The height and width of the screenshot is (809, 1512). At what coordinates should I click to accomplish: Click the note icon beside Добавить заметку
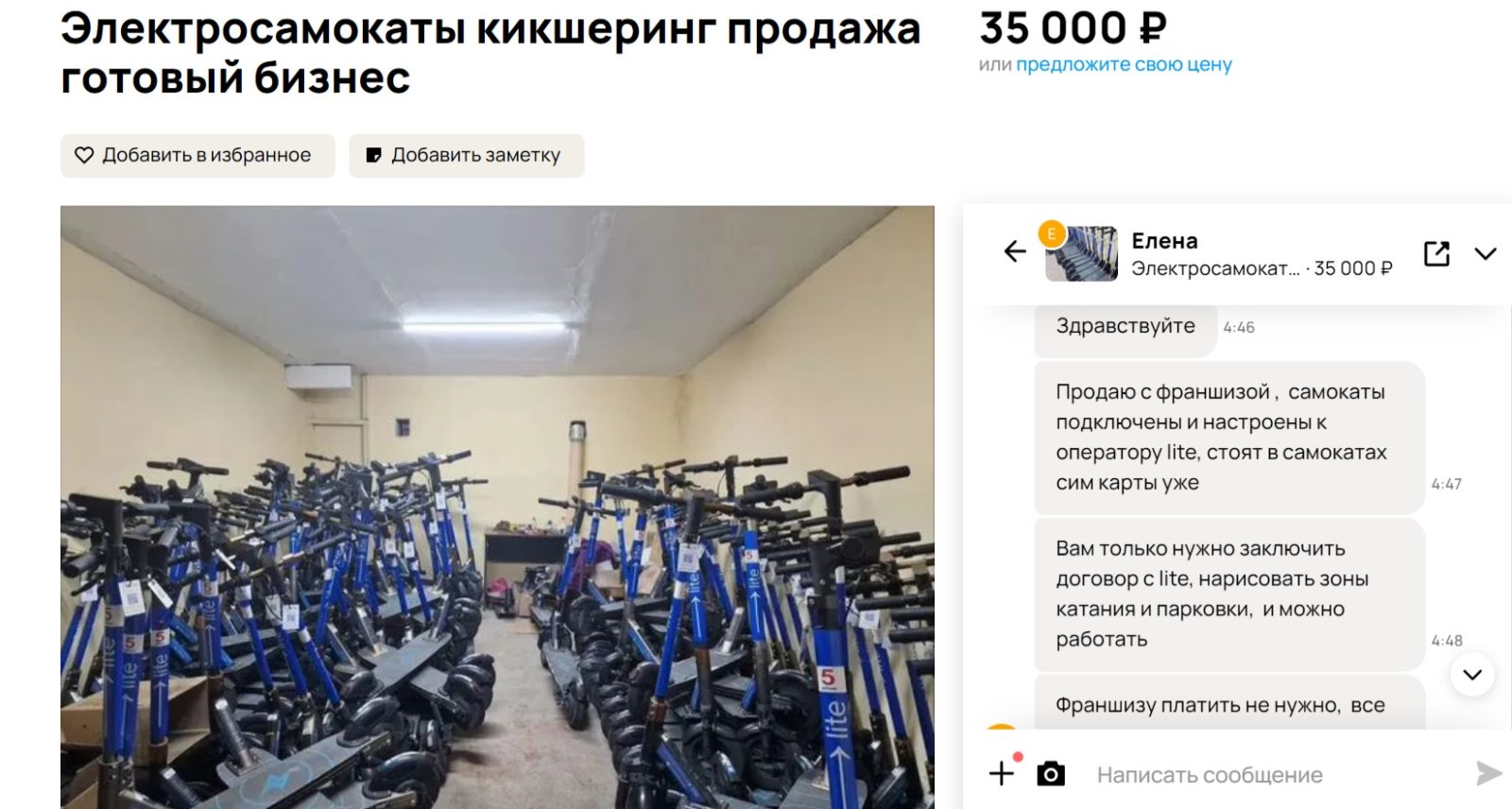[373, 155]
